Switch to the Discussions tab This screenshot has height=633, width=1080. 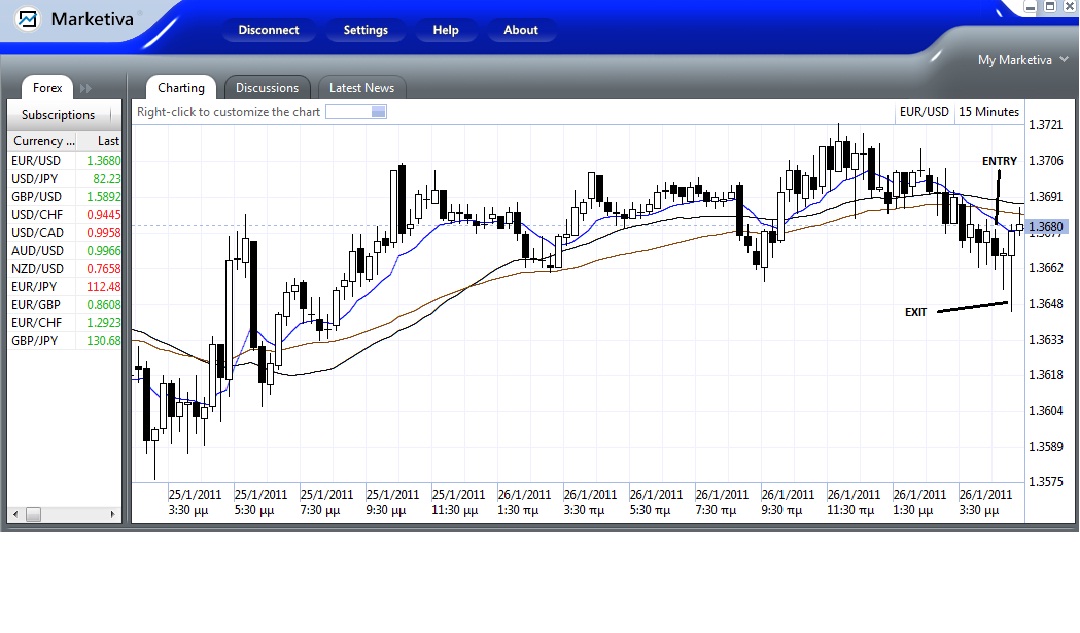(267, 87)
